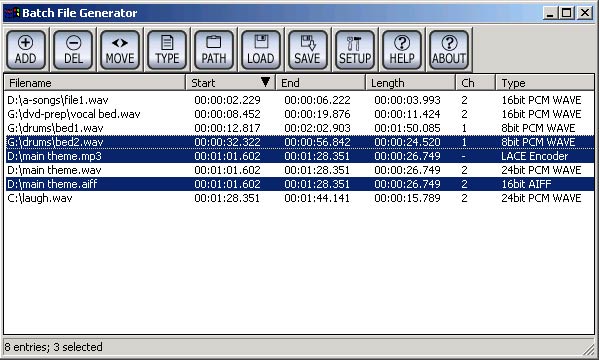Click start time 00:00:08.452
Image resolution: width=599 pixels, height=360 pixels.
[x=227, y=114]
